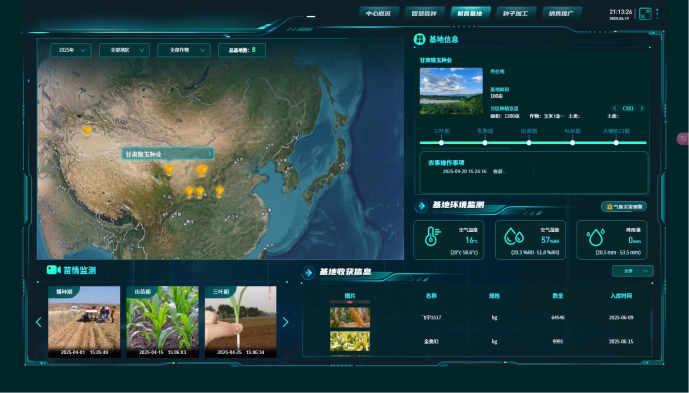
Task: Go to next zone after CS01
Action: (642, 108)
